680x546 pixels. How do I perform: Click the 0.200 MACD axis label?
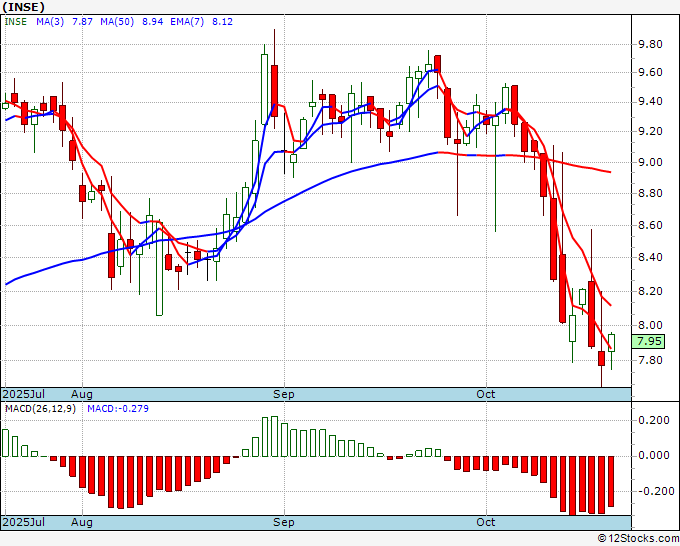pos(654,420)
